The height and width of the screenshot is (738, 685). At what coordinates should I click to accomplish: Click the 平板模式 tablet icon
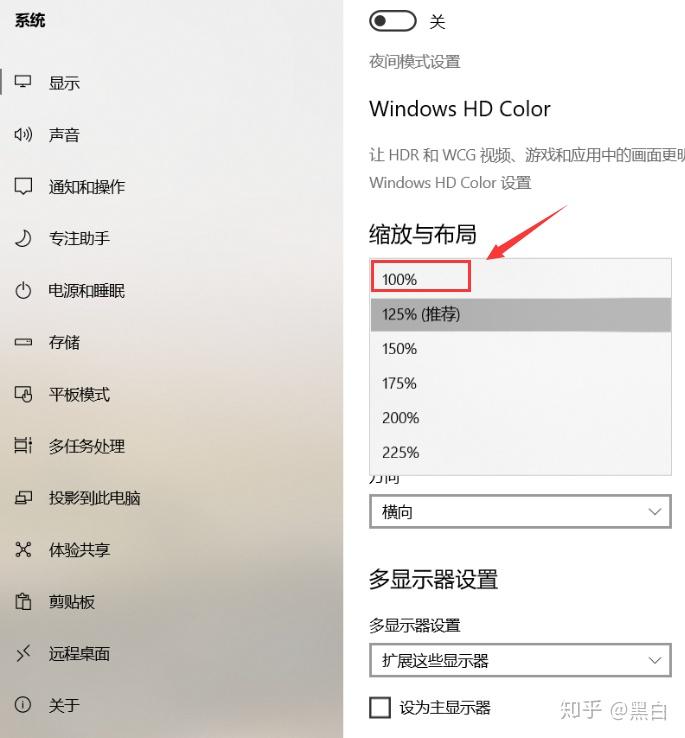coord(23,394)
